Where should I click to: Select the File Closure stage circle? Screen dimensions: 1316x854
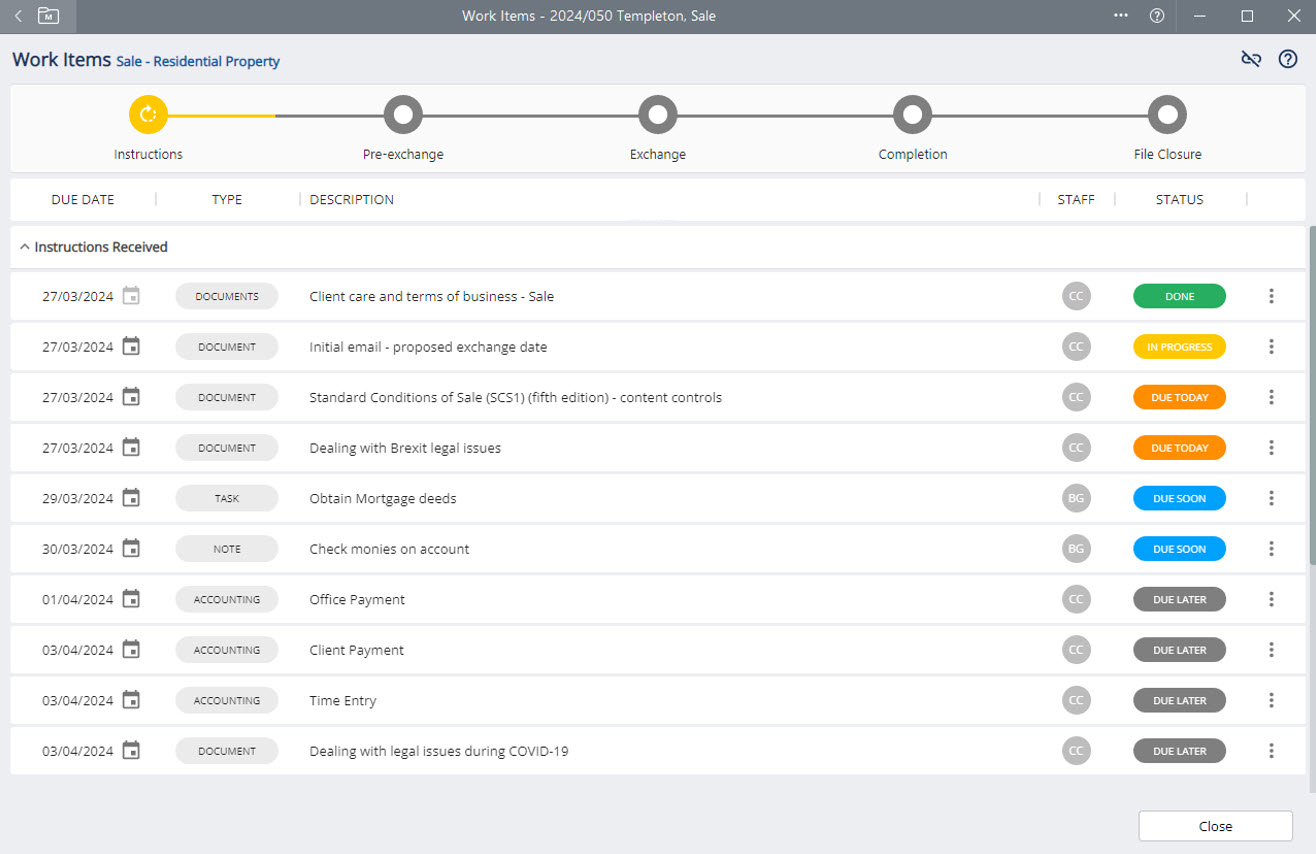click(x=1166, y=115)
